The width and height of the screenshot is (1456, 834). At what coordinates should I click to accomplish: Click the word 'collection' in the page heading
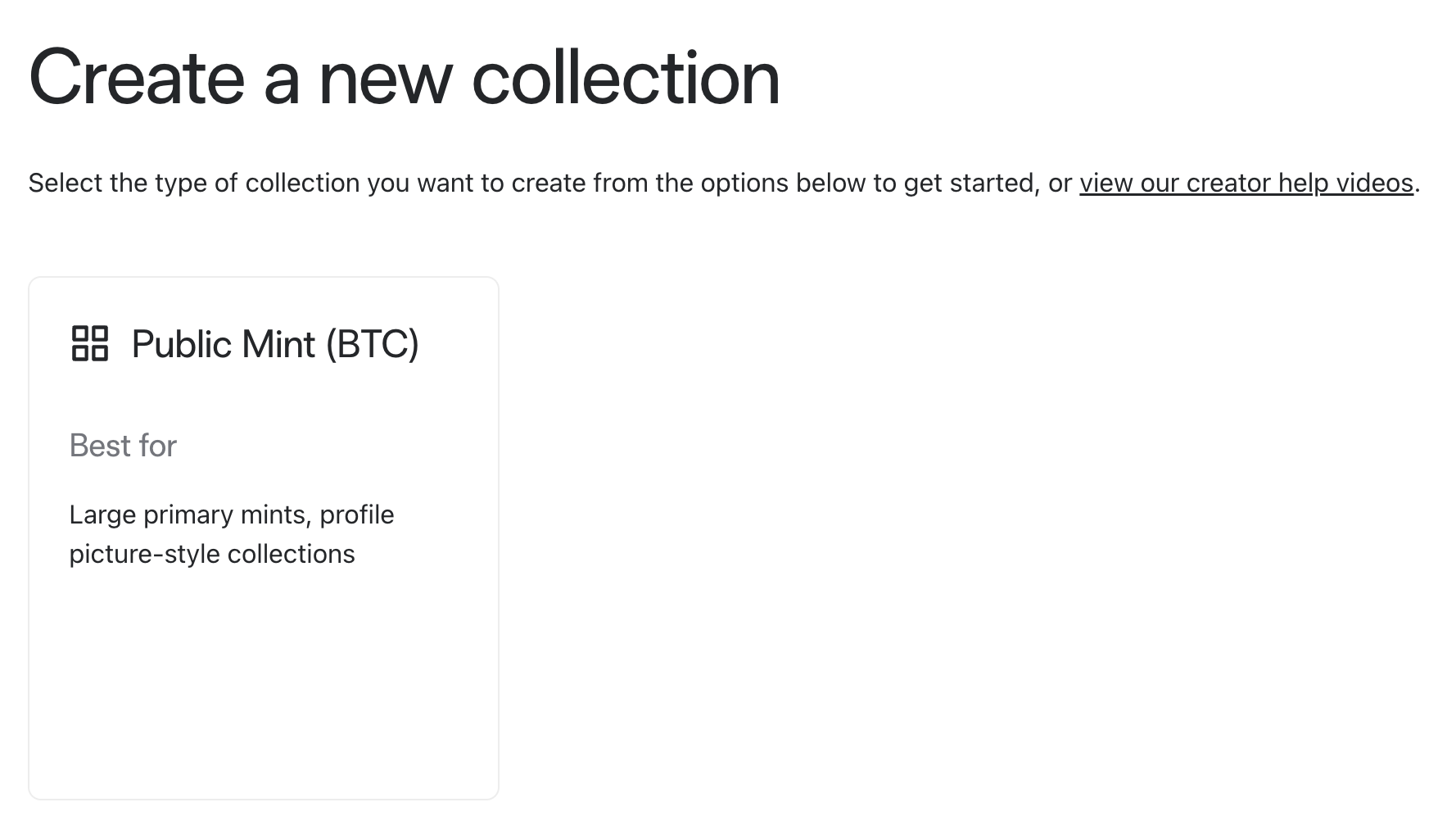tap(626, 78)
